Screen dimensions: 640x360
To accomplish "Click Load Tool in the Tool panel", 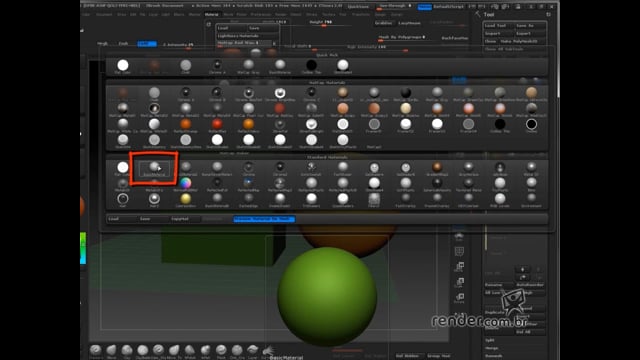I will point(499,25).
